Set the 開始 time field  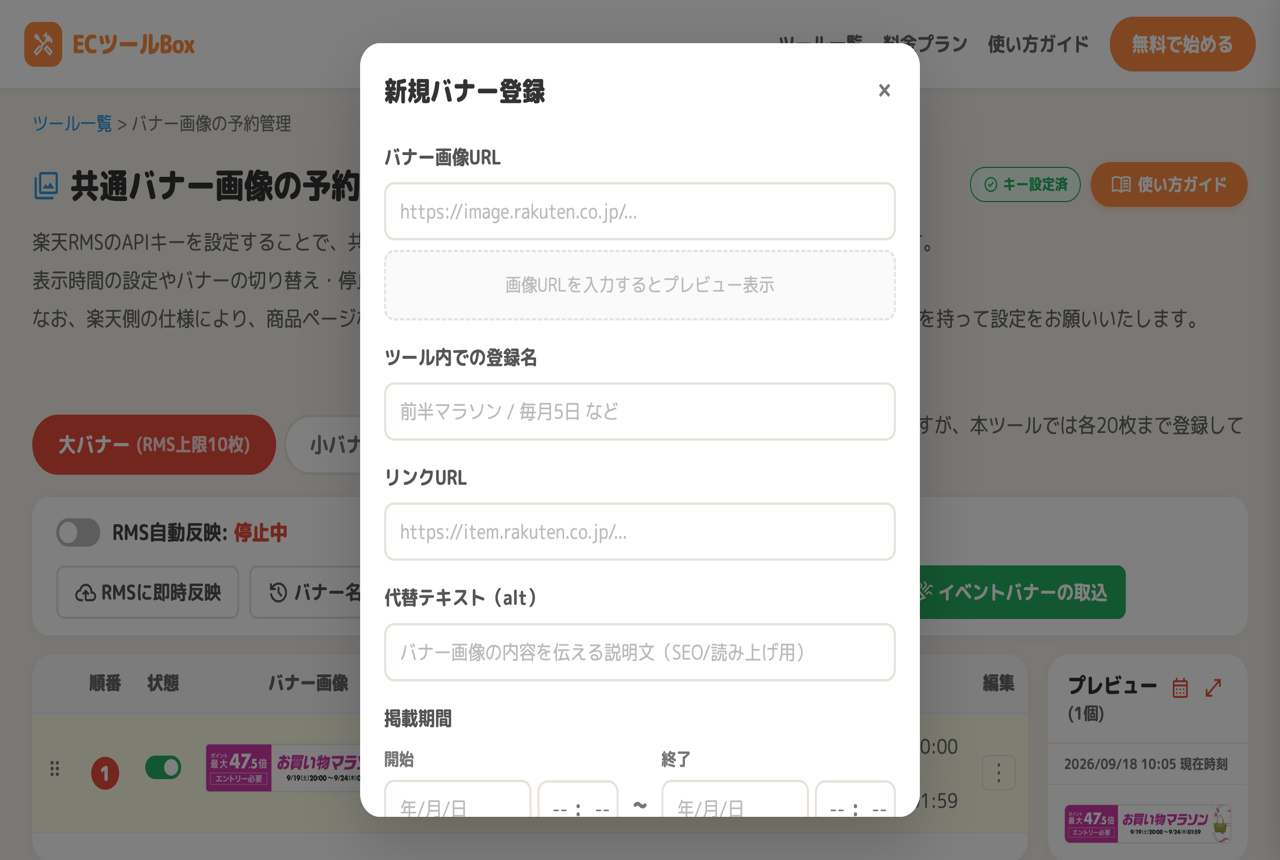pyautogui.click(x=578, y=800)
